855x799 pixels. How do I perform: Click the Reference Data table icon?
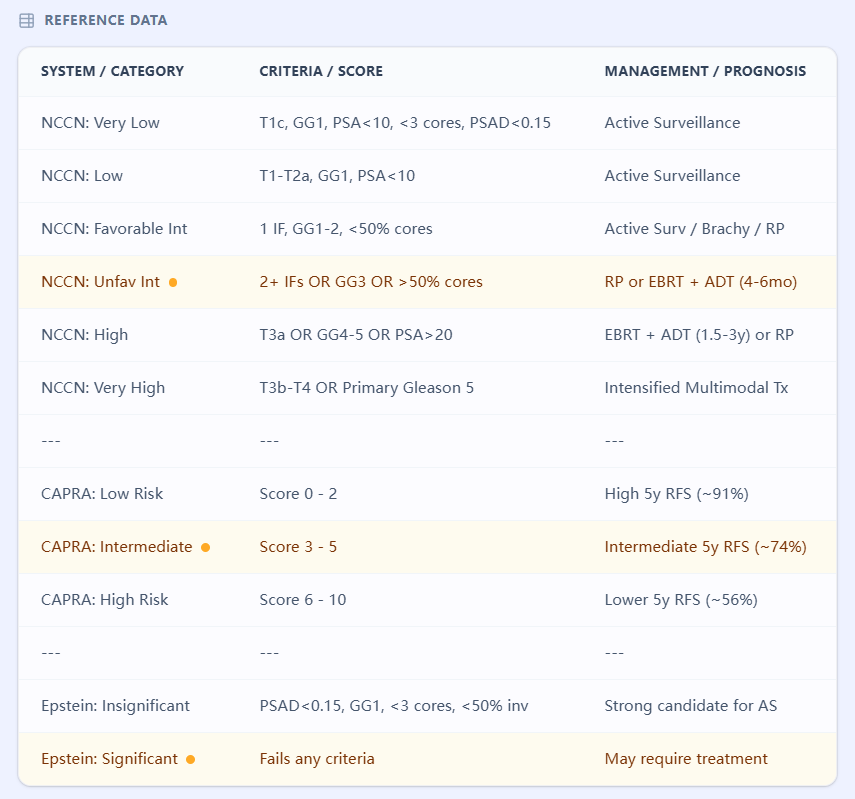[27, 20]
